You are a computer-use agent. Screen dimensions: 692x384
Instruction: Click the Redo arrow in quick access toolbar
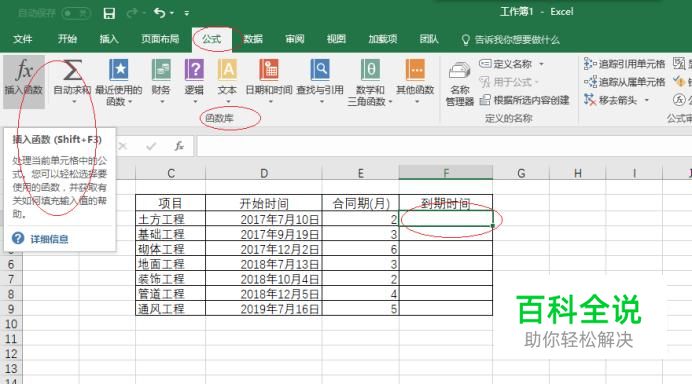132,13
